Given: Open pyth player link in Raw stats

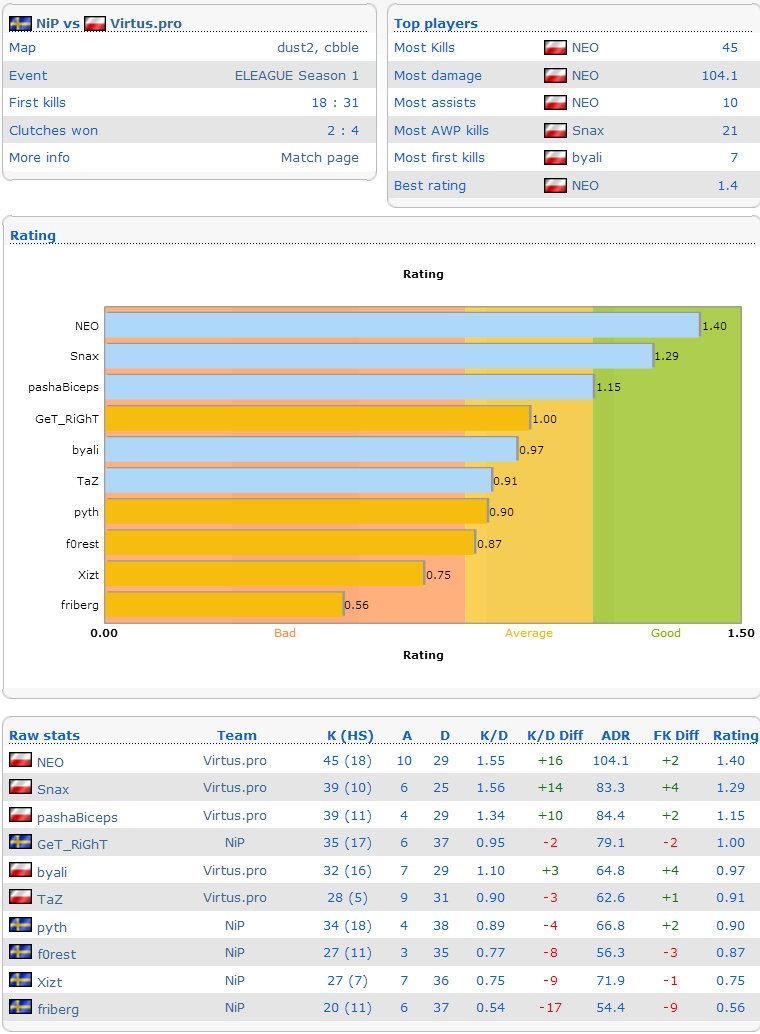Looking at the screenshot, I should pos(52,927).
